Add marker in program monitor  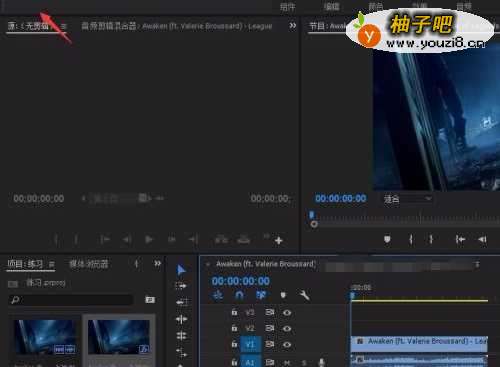click(x=387, y=239)
